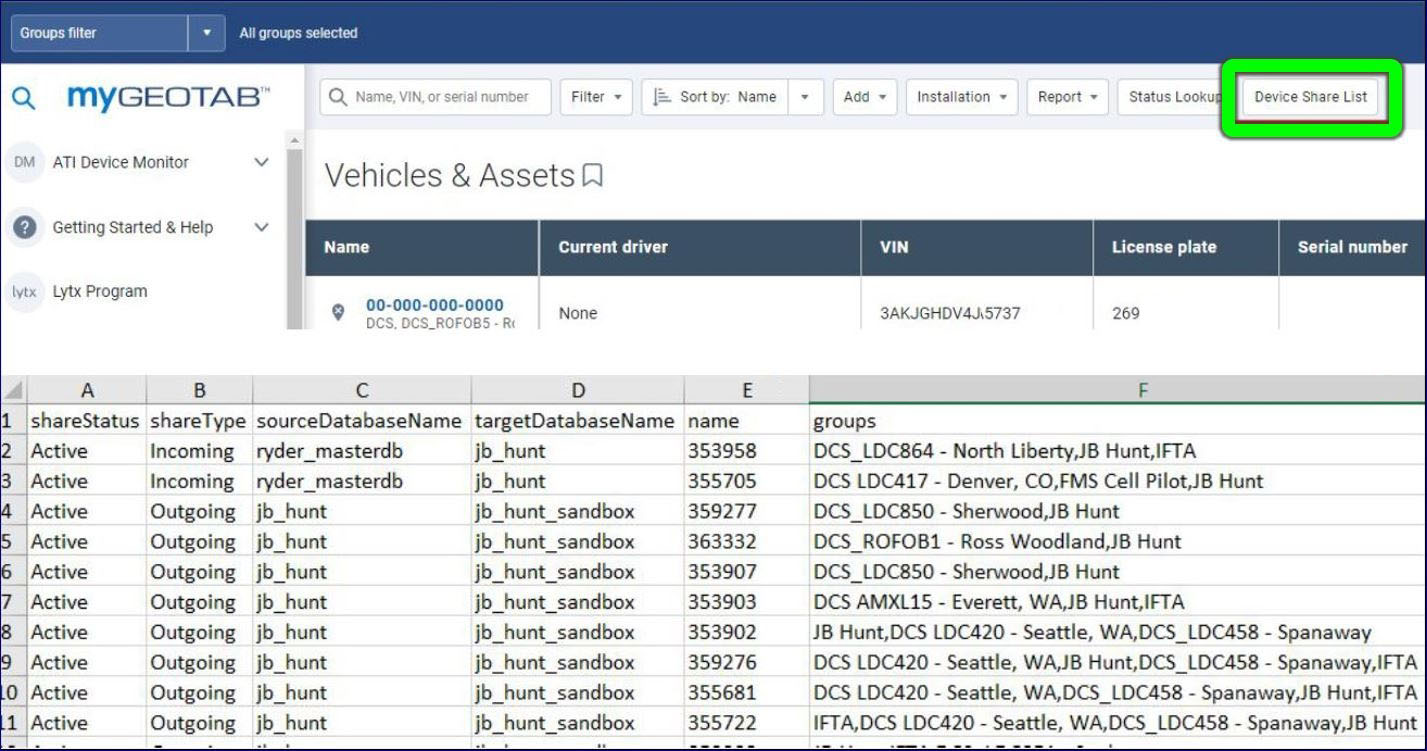Click the sidebar scrollbar up arrow
Viewport: 1427px width, 751px height.
[295, 140]
